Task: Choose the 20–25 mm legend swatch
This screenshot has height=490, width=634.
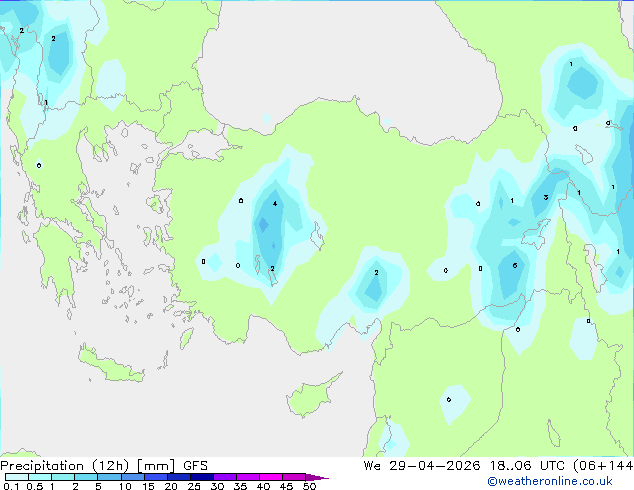Action: click(179, 477)
